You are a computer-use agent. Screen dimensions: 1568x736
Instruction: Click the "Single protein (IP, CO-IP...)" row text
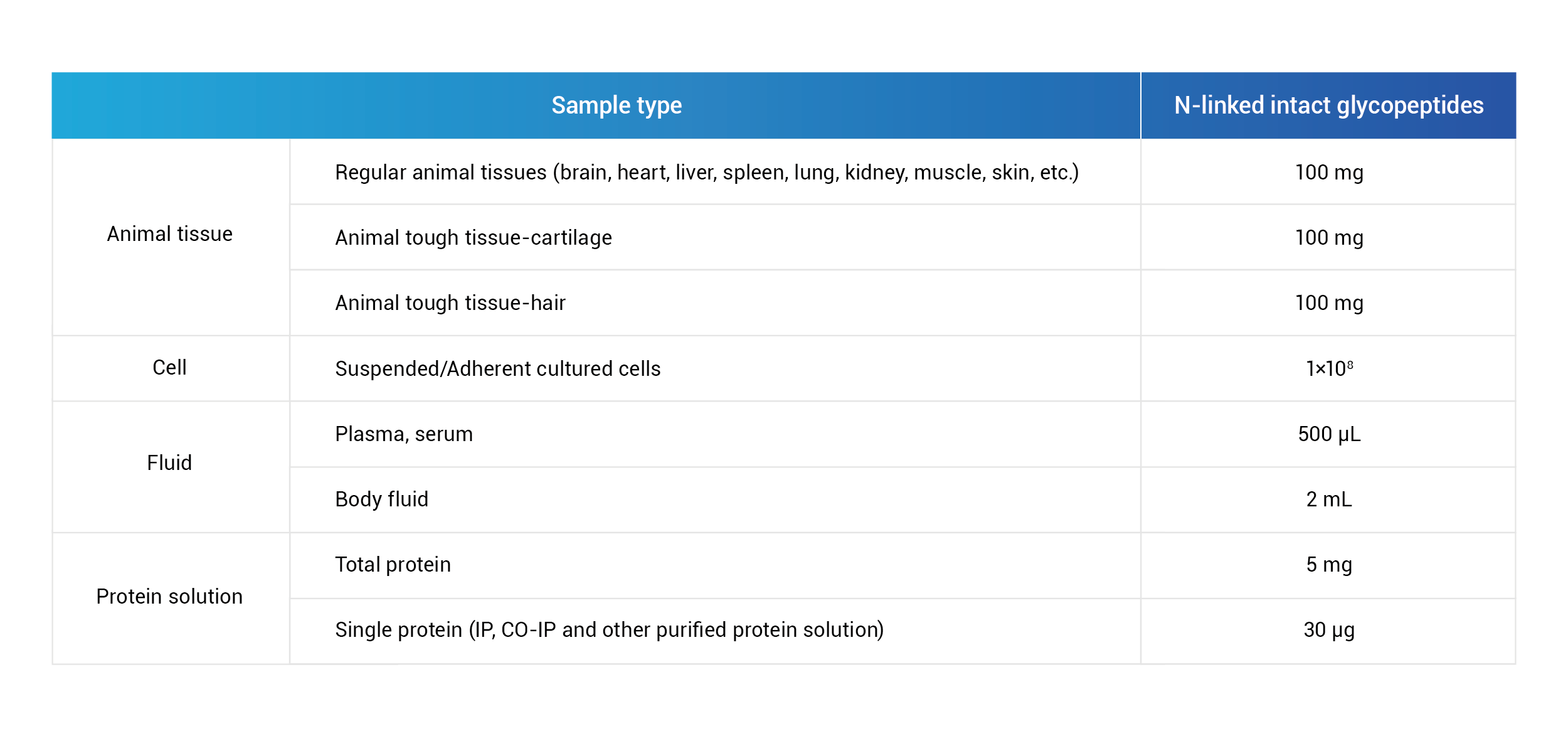[x=609, y=630]
